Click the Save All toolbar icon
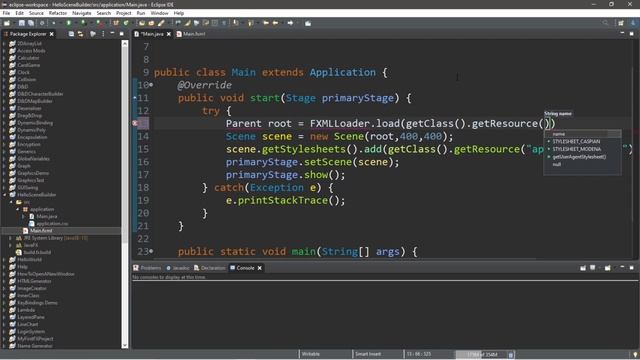The width and height of the screenshot is (640, 360). click(31, 23)
